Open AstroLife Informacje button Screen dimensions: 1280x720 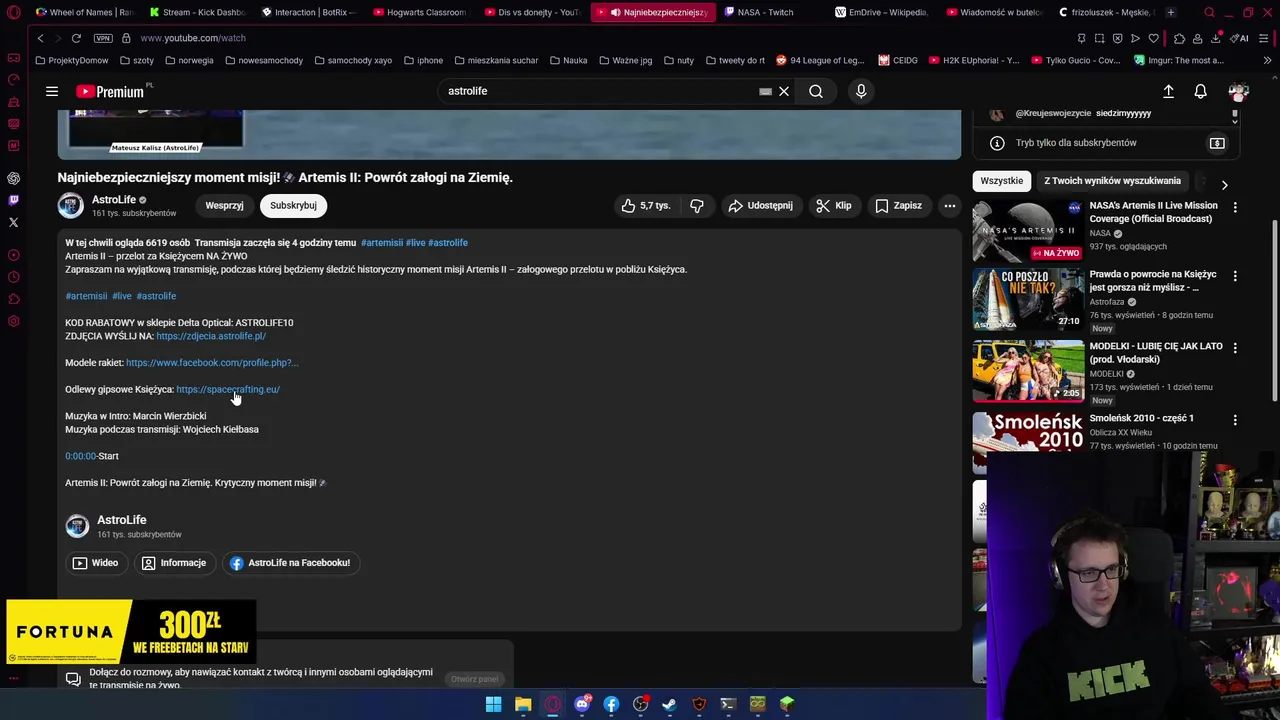[174, 563]
